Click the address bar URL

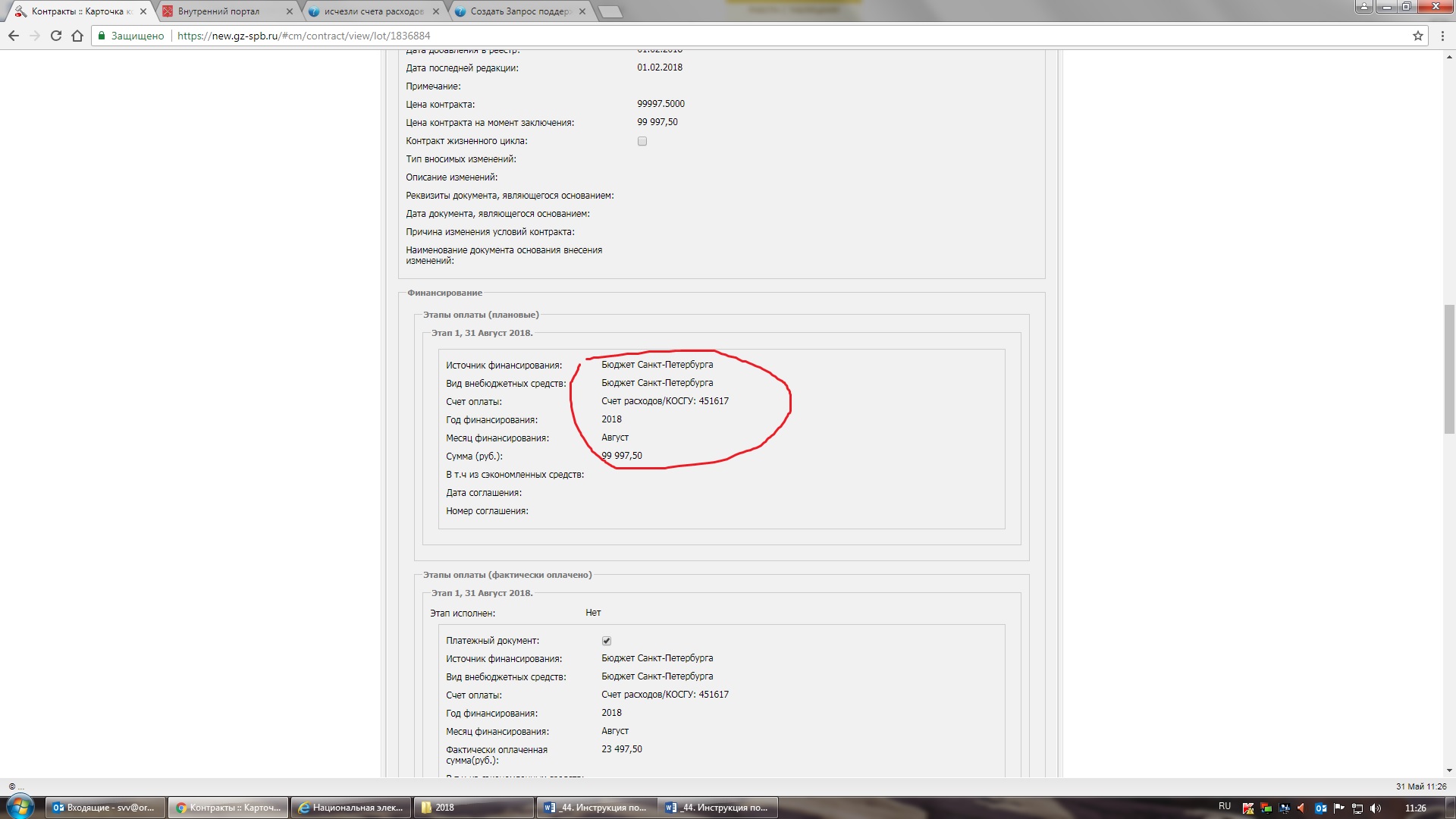303,36
